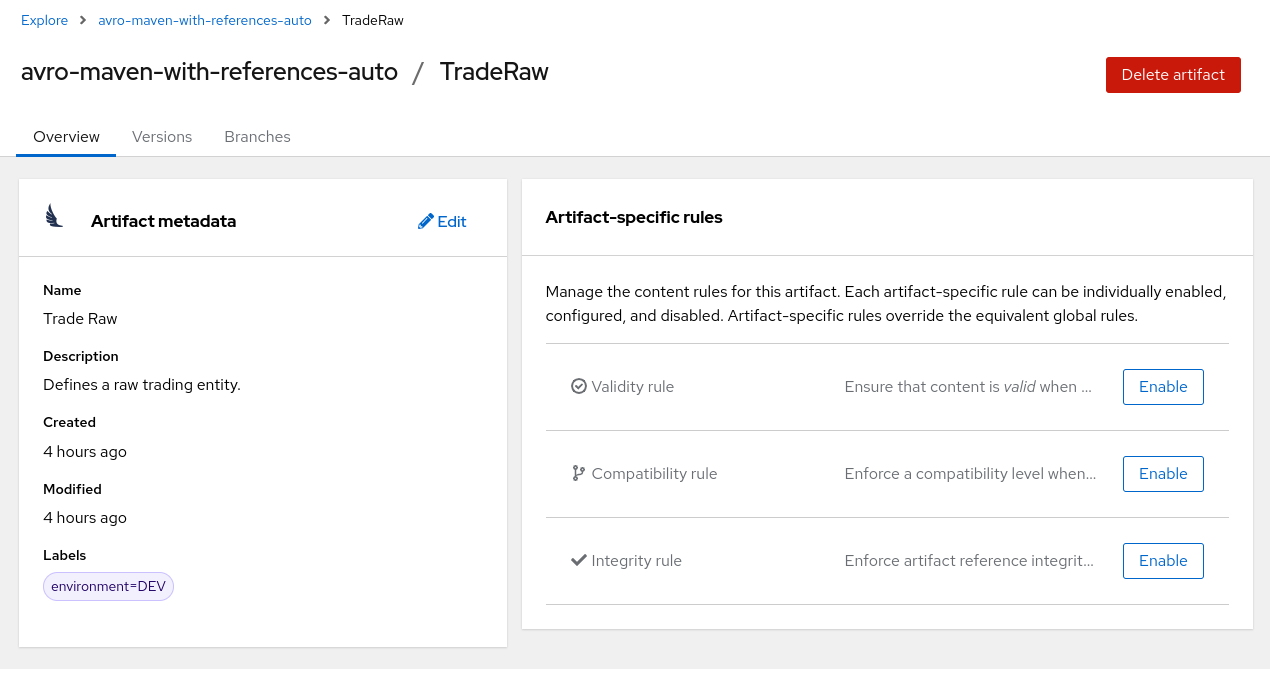1270x683 pixels.
Task: Select the environment=DEV label badge
Action: click(x=108, y=586)
